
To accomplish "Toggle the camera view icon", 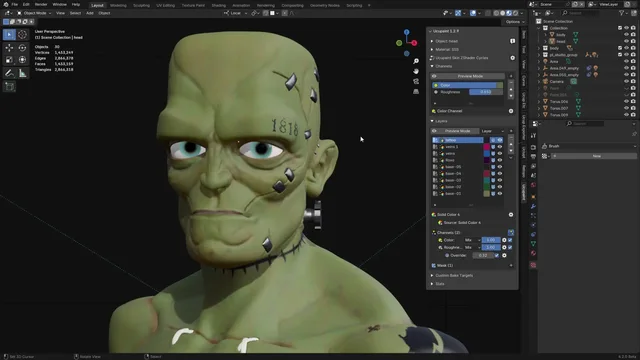I will pyautogui.click(x=416, y=81).
